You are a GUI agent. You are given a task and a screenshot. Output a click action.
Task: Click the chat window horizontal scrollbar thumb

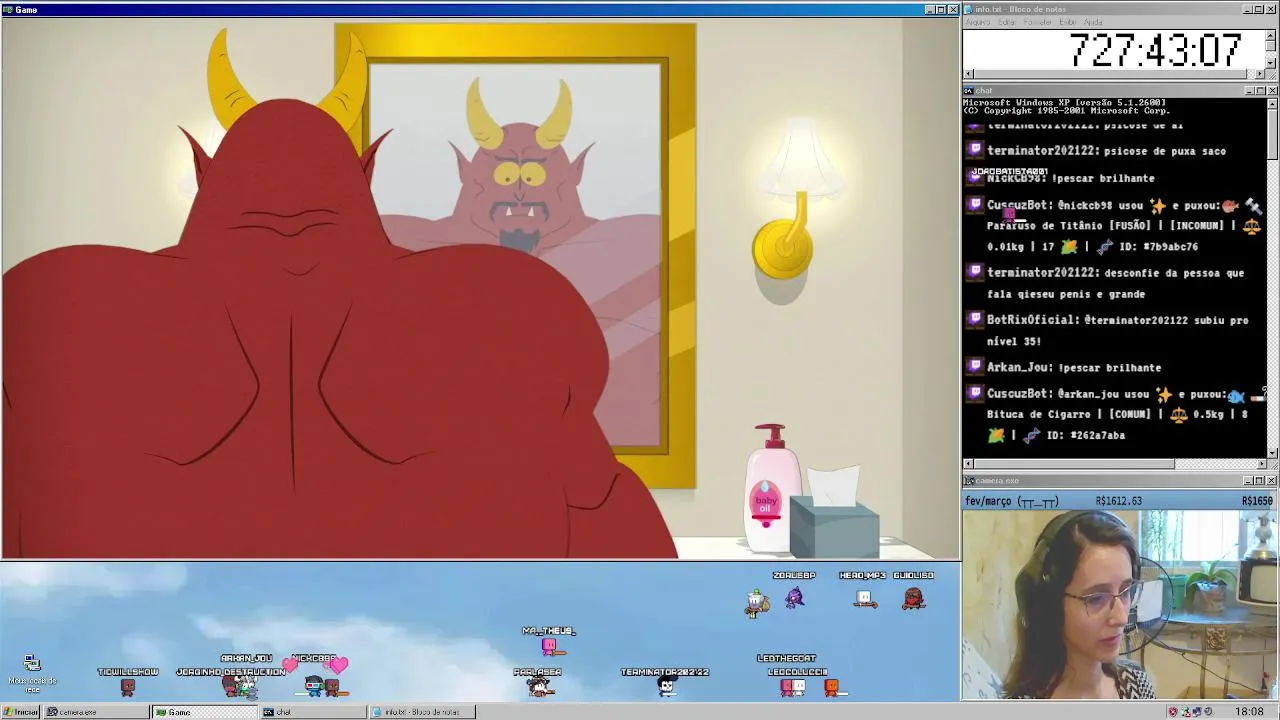coord(1074,464)
